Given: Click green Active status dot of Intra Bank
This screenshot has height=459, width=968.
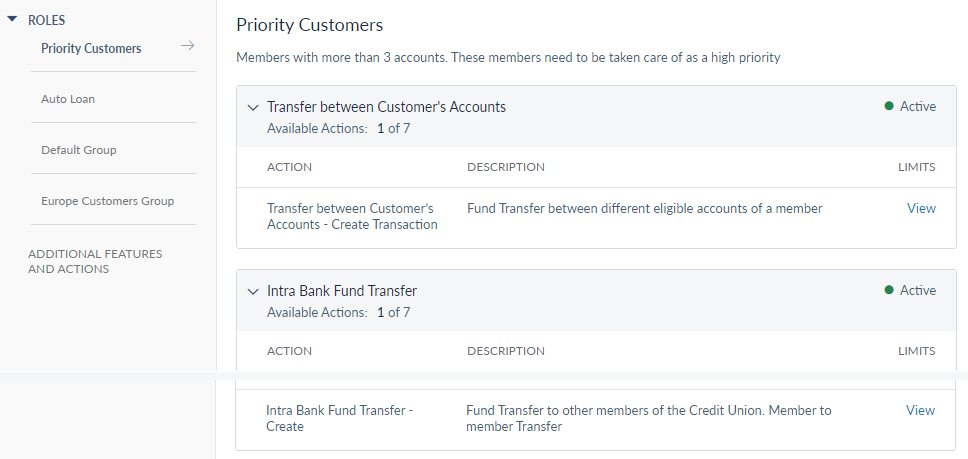Looking at the screenshot, I should (889, 290).
